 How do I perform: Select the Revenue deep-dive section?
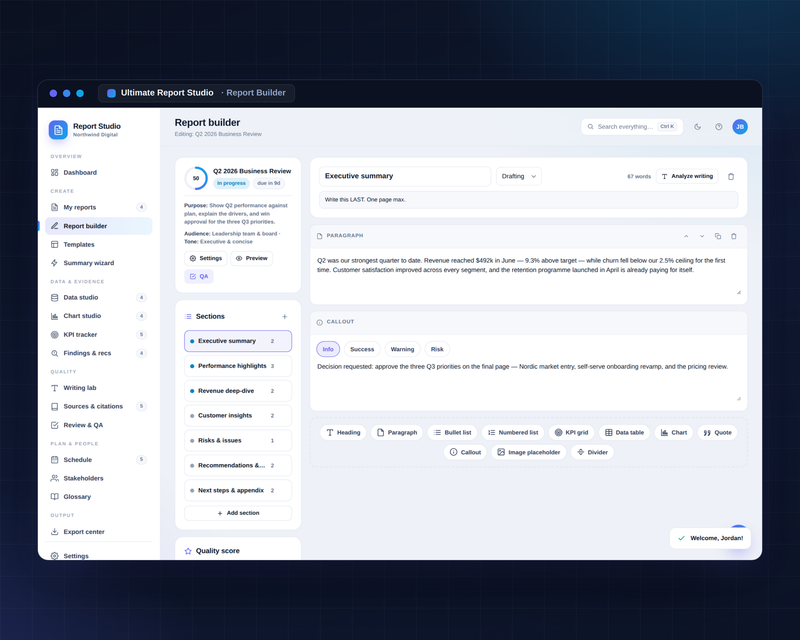238,391
